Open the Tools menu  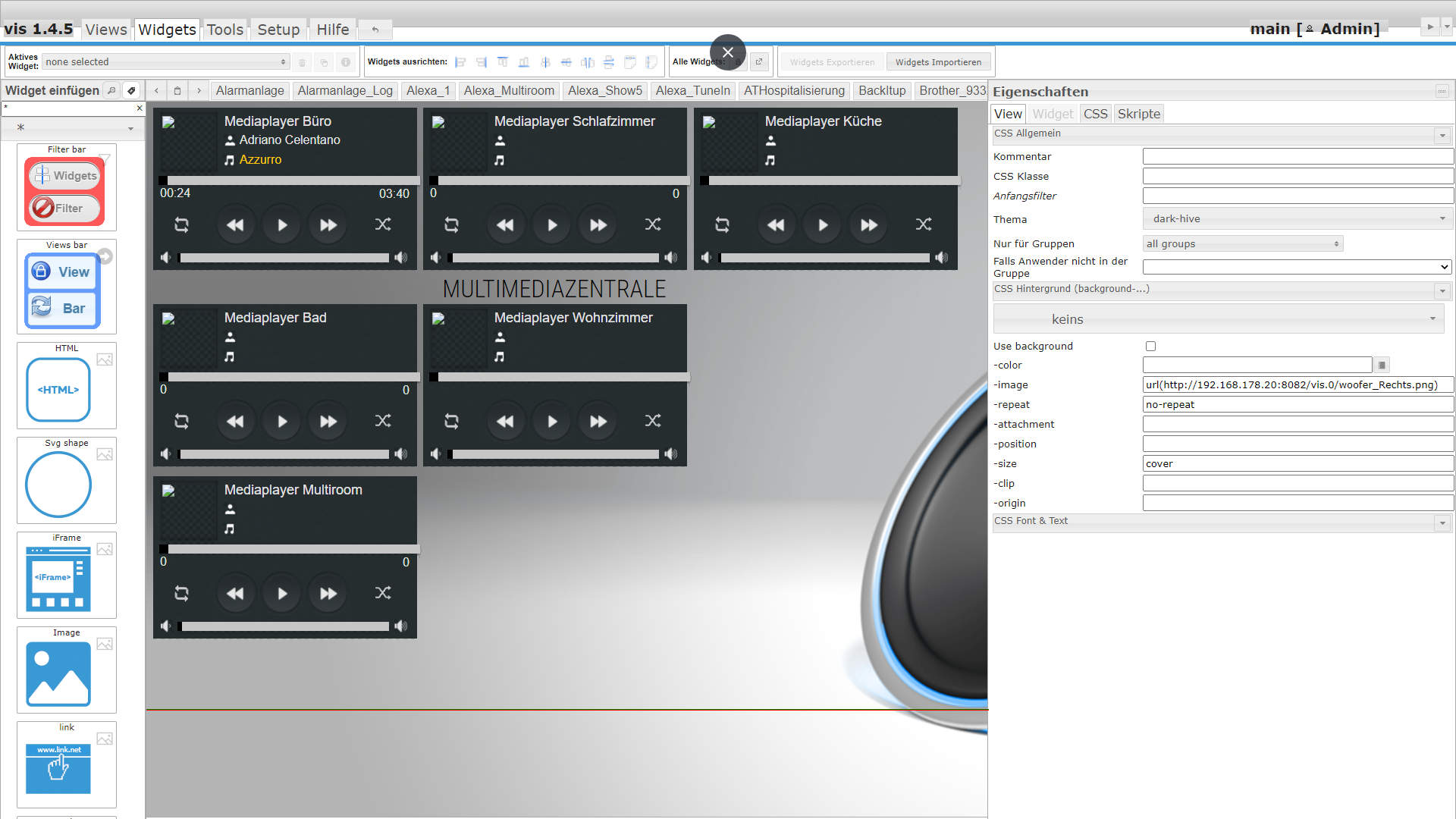tap(224, 30)
